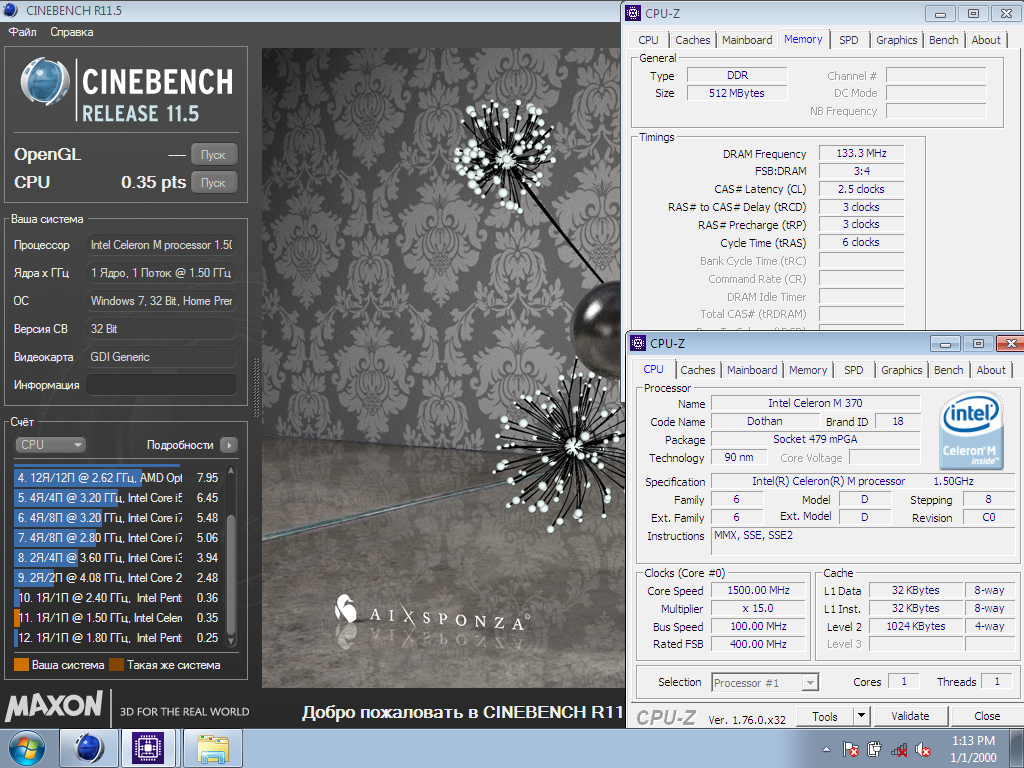Viewport: 1024px width, 768px height.
Task: Open About tab in upper CPU-Z window
Action: (986, 40)
